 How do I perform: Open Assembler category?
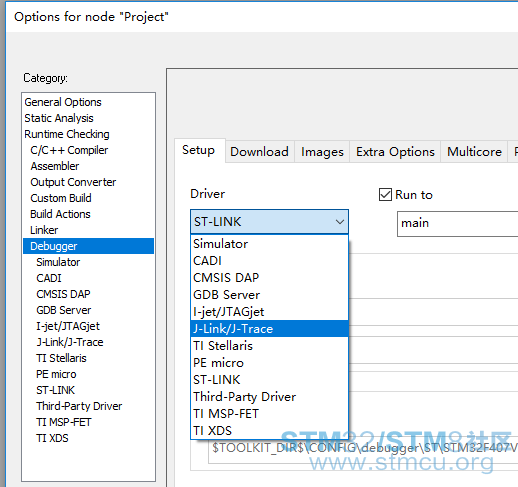(55, 166)
